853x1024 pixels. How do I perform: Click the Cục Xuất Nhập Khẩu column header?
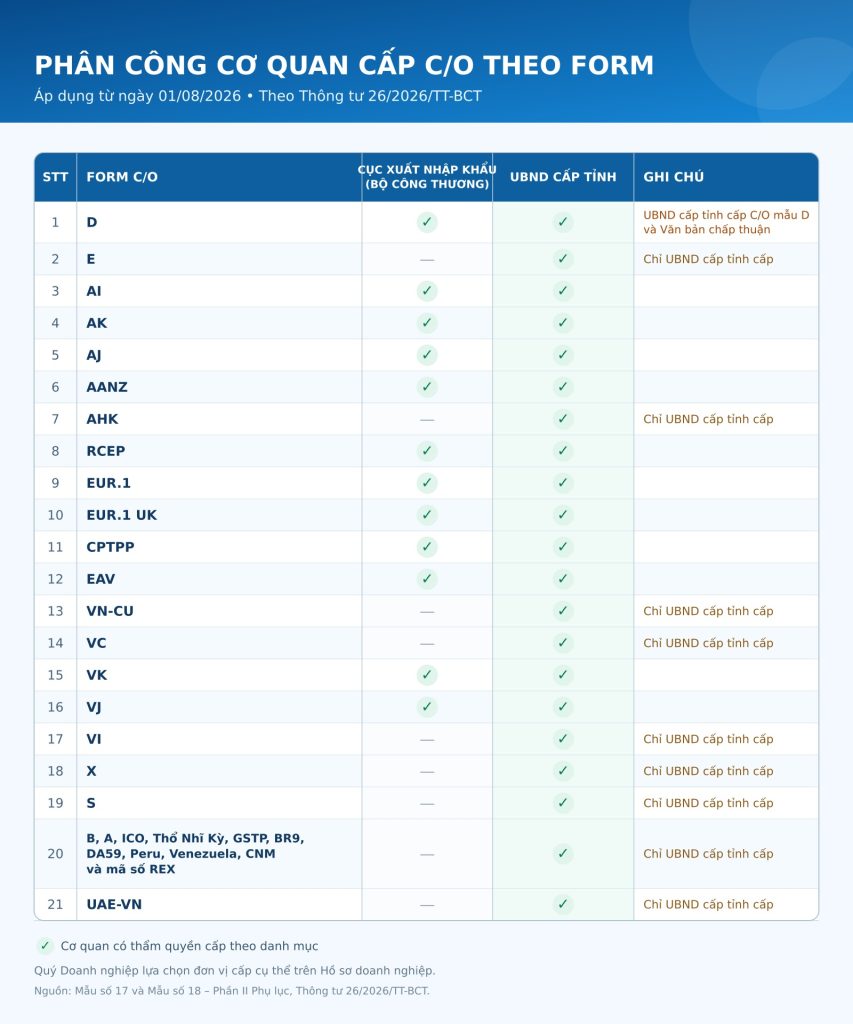click(427, 177)
